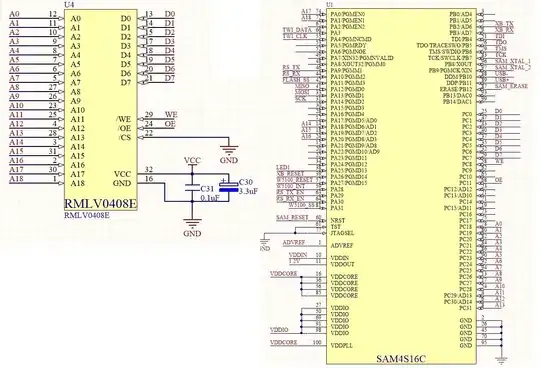Select the A18 net label on the left
The width and height of the screenshot is (540, 368).
16,179
